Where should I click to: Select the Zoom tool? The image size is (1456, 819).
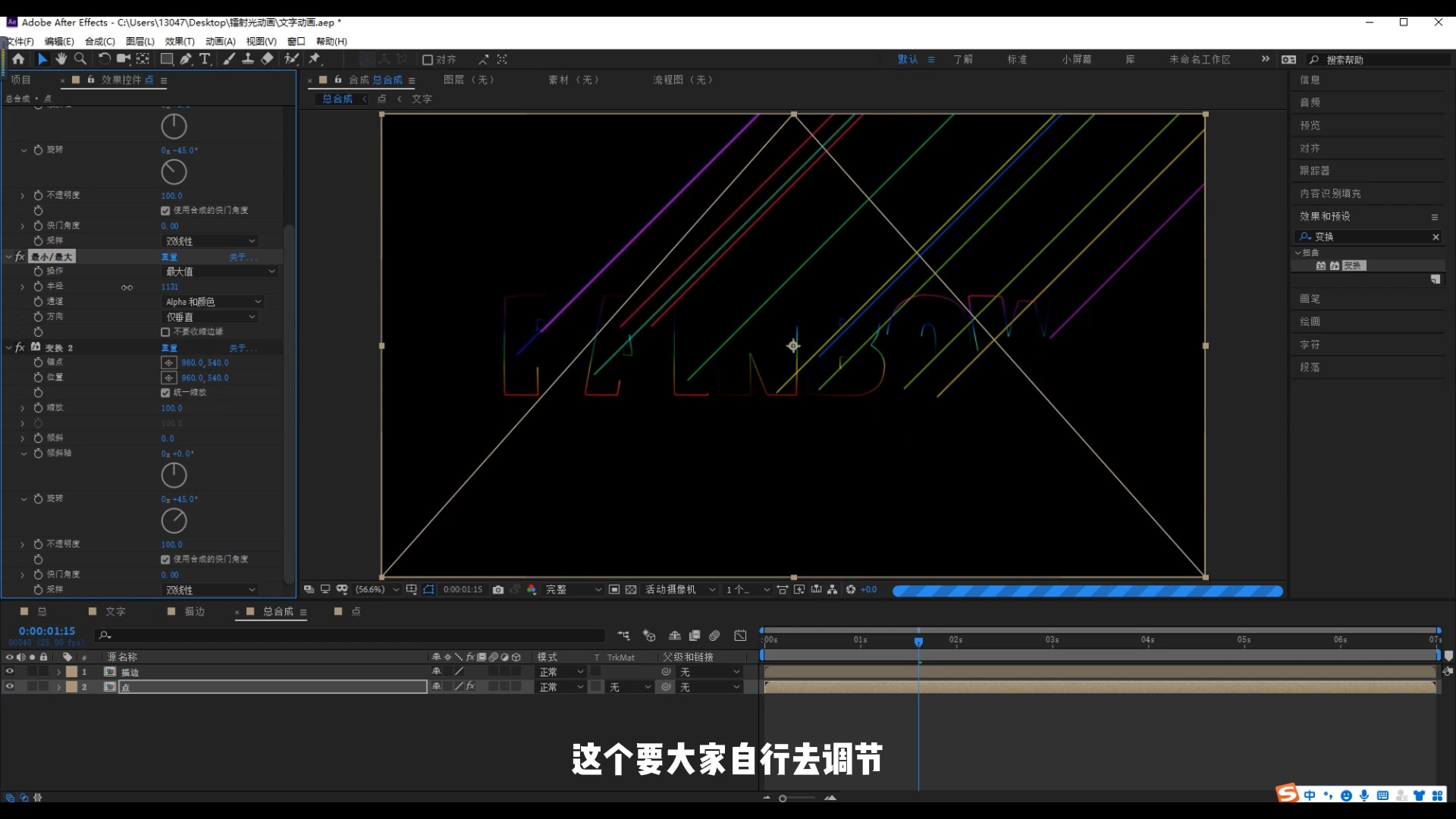point(80,59)
